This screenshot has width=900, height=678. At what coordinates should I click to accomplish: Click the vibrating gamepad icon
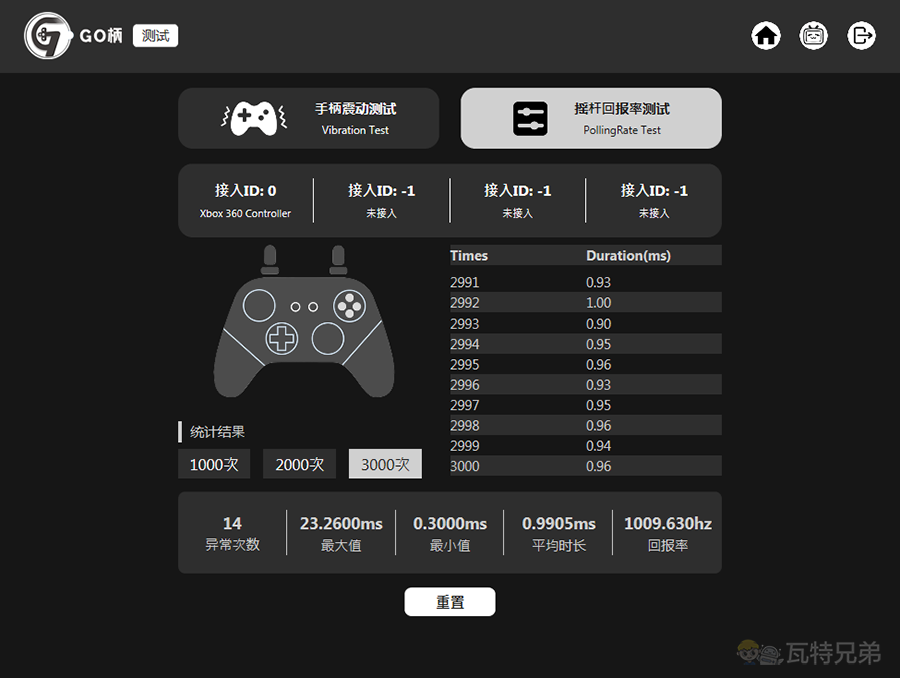254,118
